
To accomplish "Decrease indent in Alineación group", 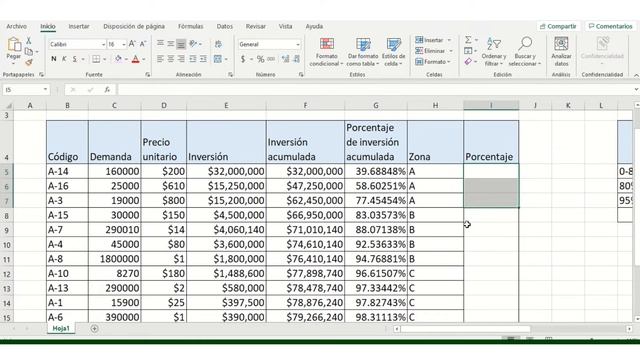I will pyautogui.click(x=192, y=59).
